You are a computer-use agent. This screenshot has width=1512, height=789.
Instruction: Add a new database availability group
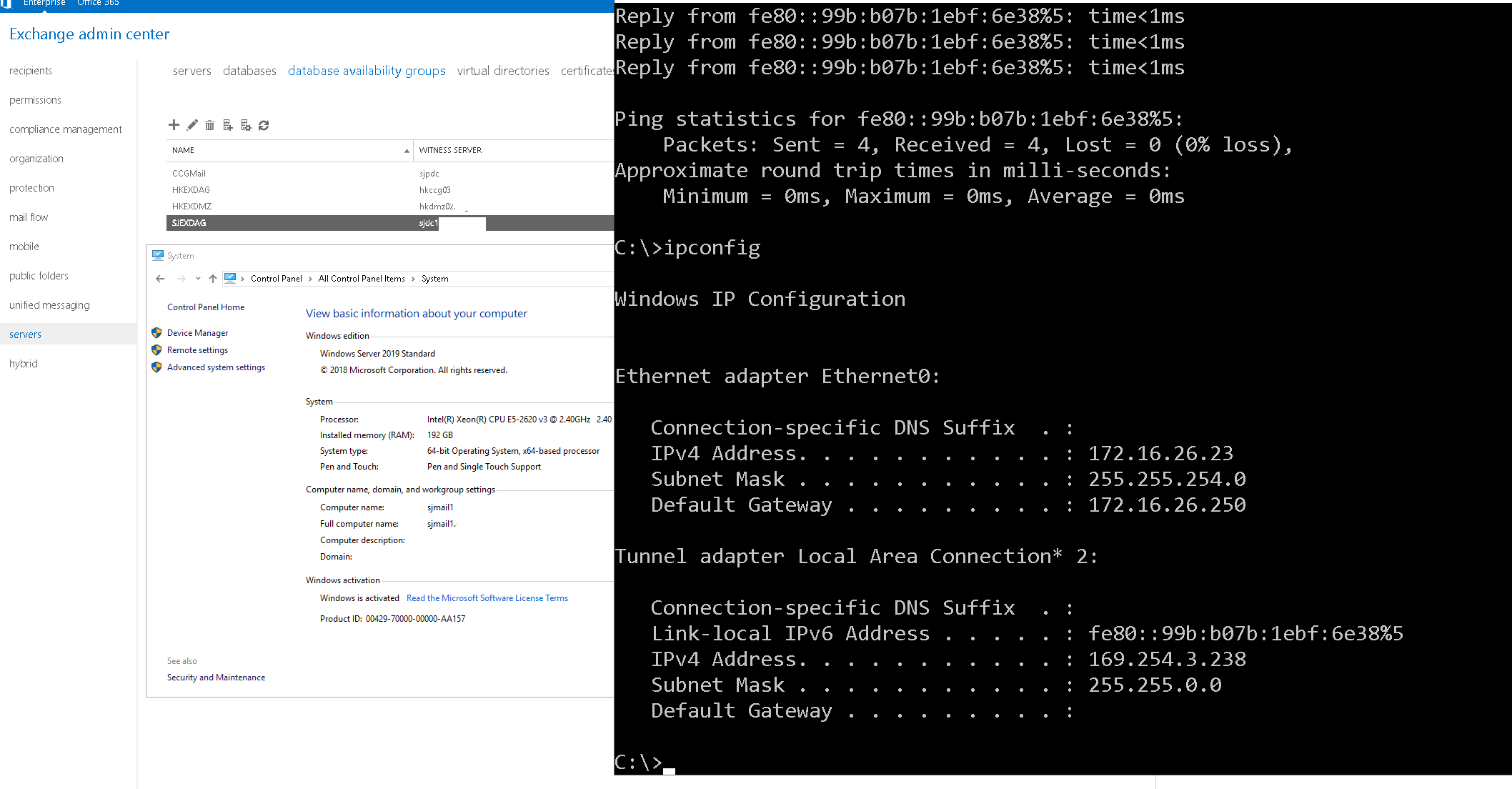coord(174,125)
